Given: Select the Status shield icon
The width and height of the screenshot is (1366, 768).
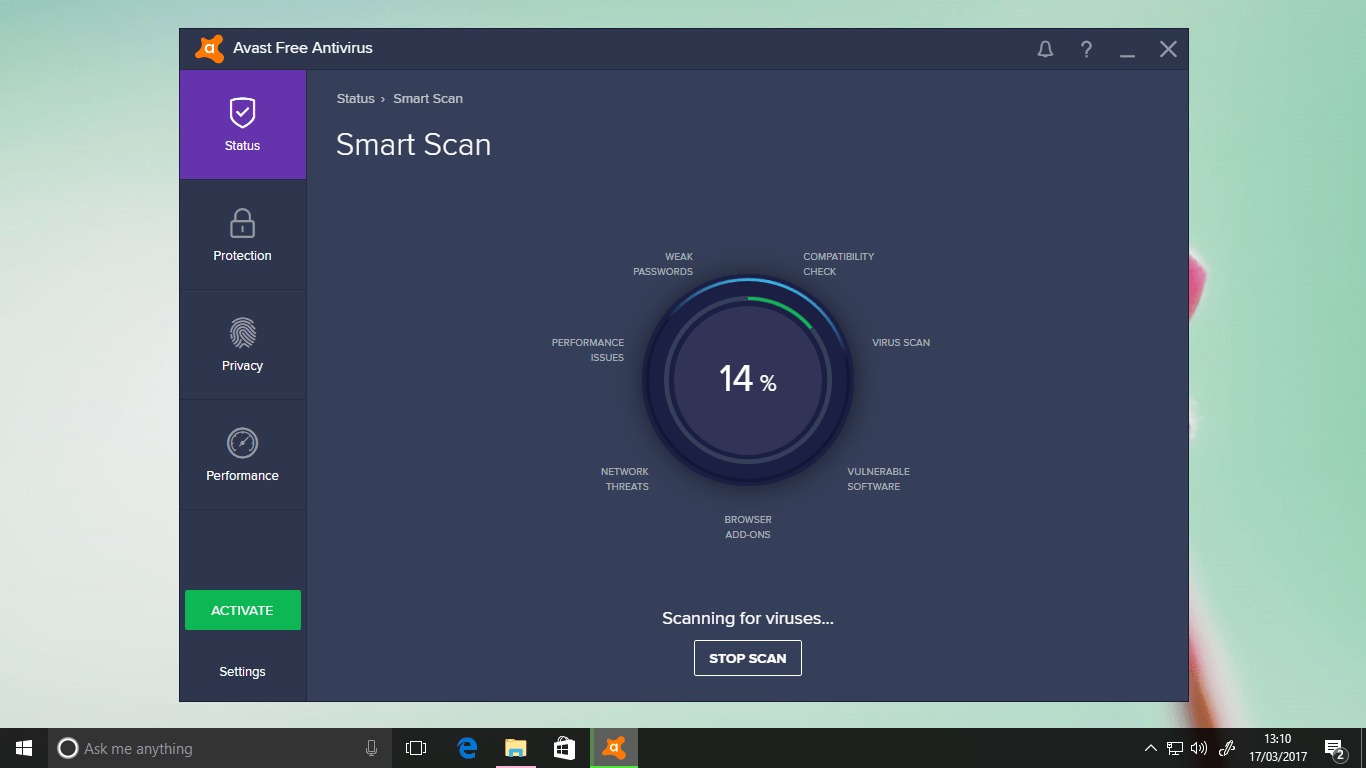Looking at the screenshot, I should pyautogui.click(x=242, y=112).
